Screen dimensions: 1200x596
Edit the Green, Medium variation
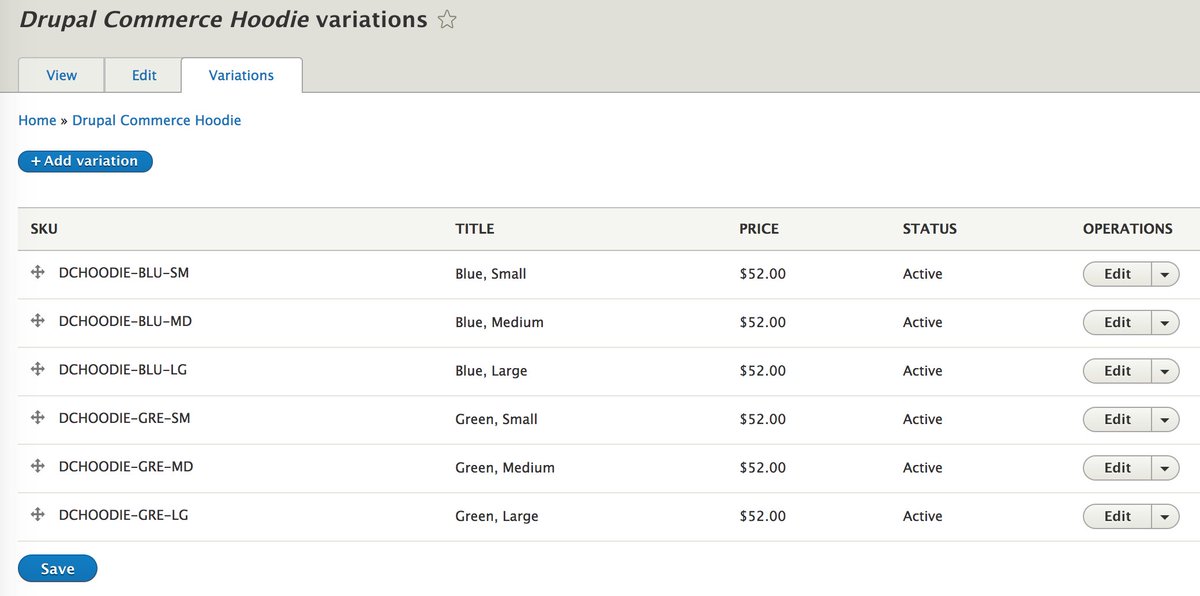pyautogui.click(x=1117, y=468)
